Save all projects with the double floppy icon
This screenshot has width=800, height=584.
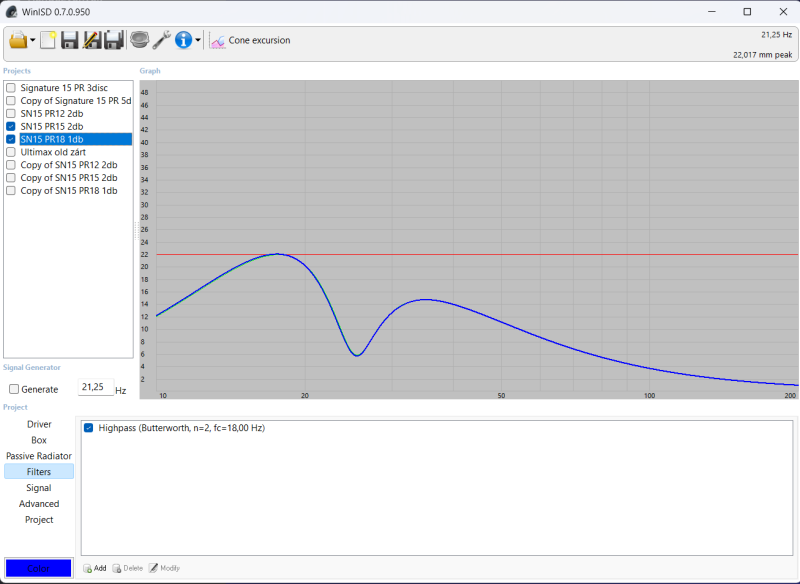click(x=114, y=40)
